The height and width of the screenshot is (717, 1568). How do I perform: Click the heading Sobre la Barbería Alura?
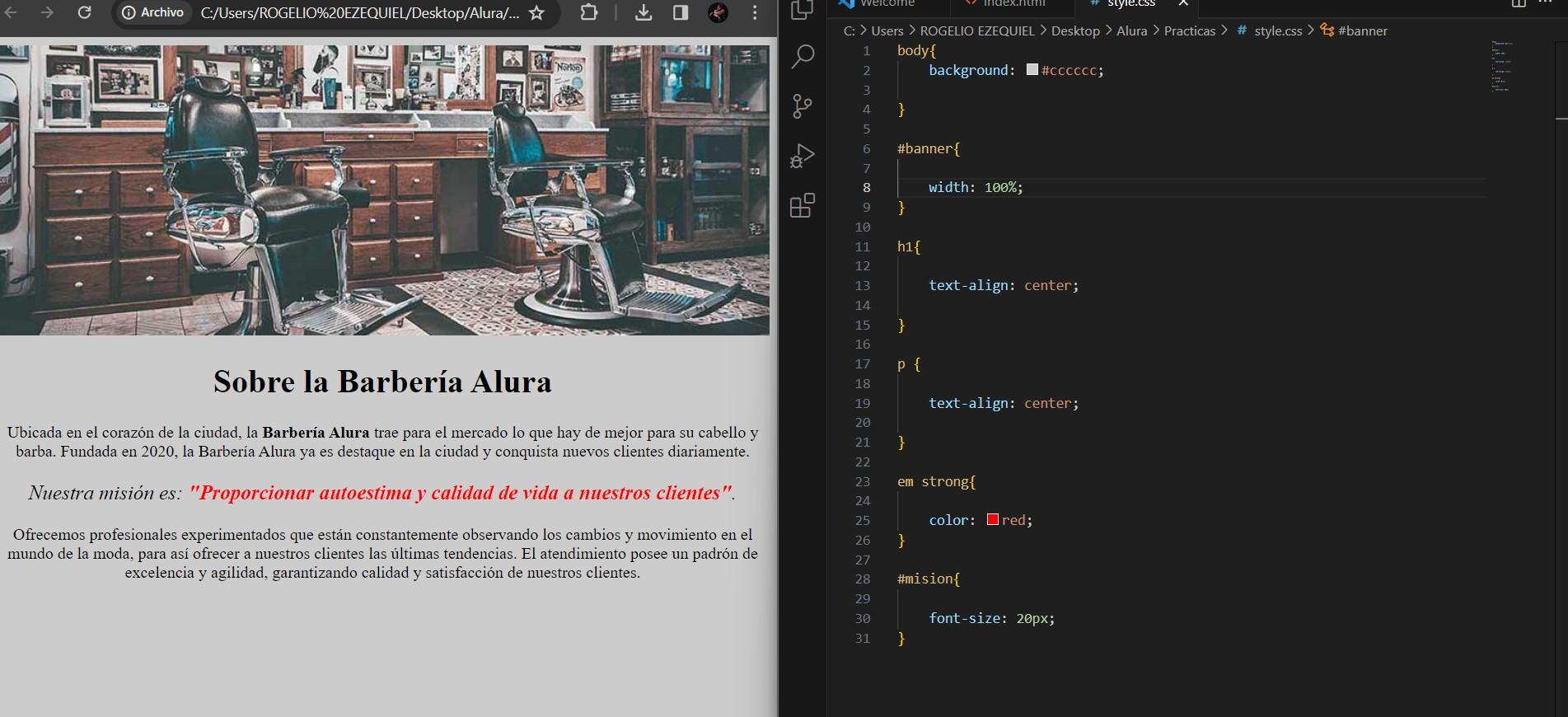(382, 382)
